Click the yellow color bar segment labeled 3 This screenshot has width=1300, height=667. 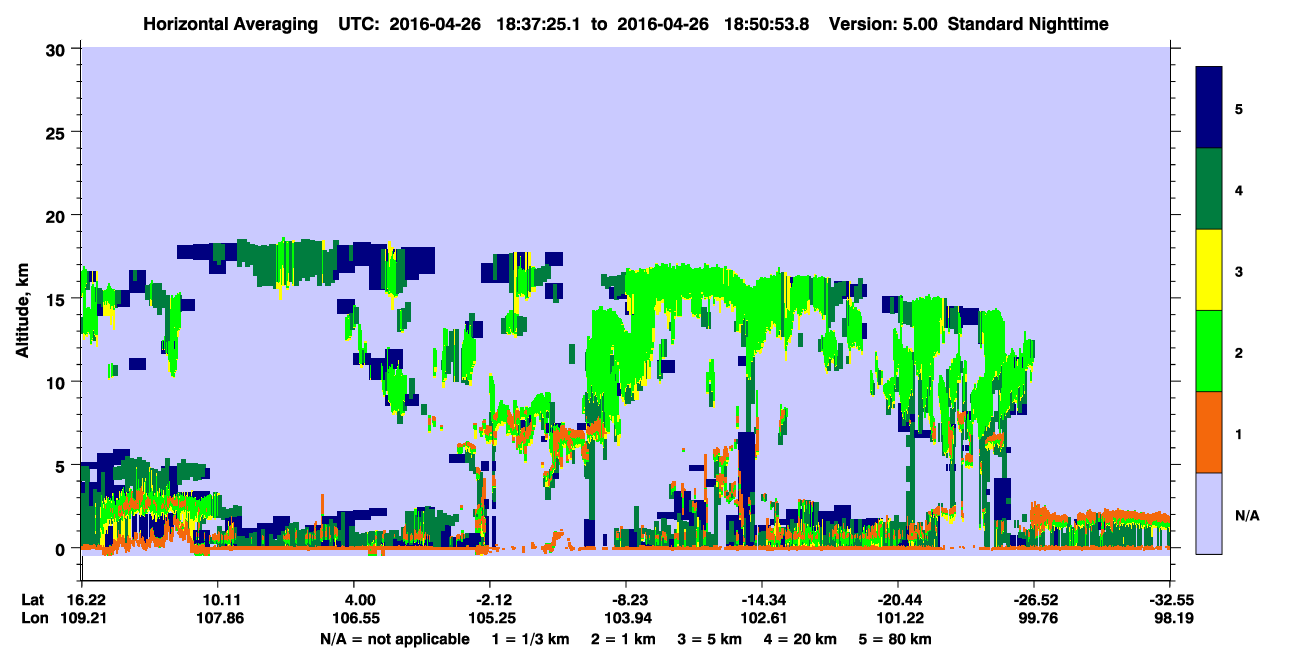(1209, 270)
